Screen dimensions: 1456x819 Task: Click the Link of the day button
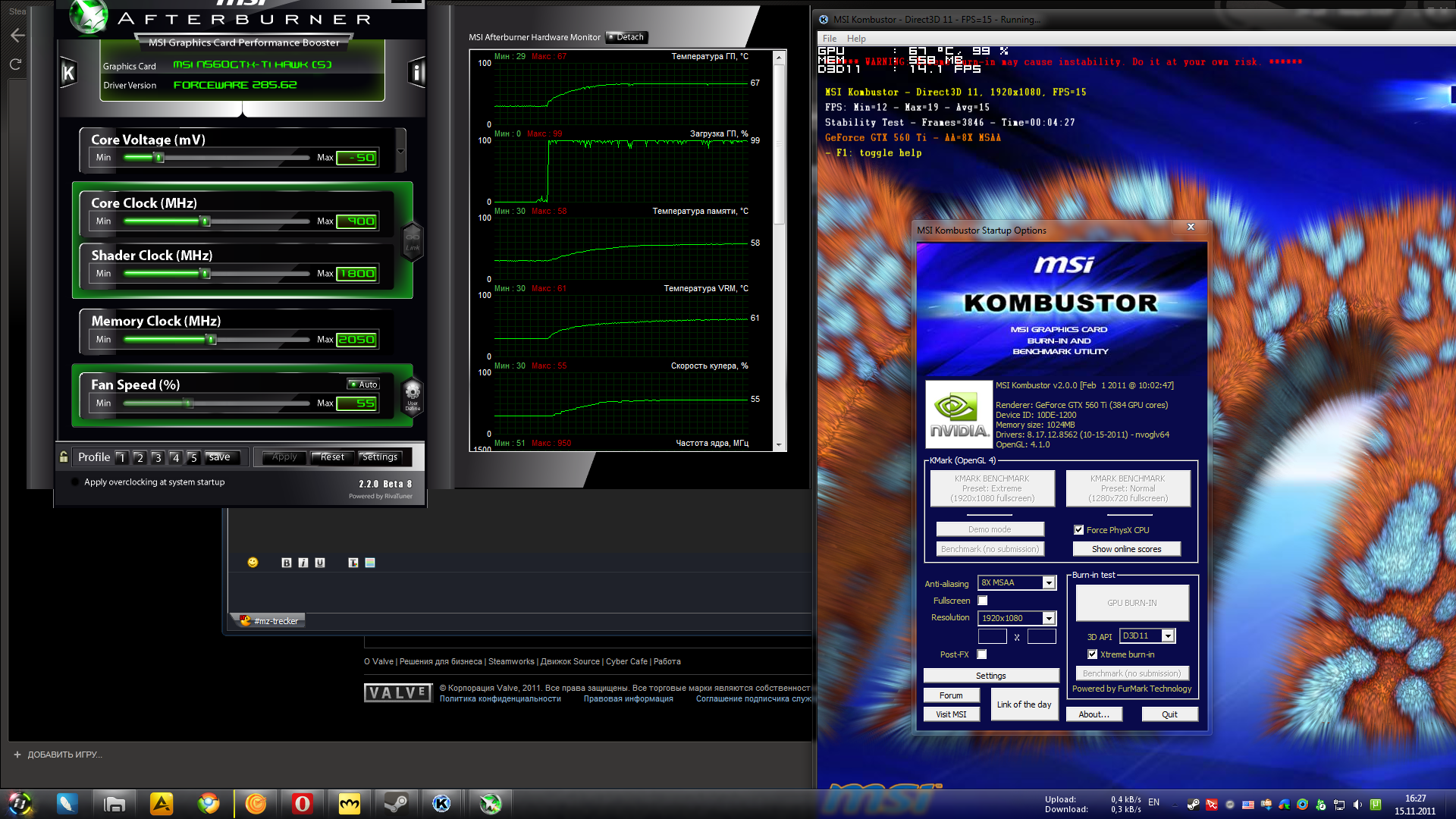[x=1024, y=704]
